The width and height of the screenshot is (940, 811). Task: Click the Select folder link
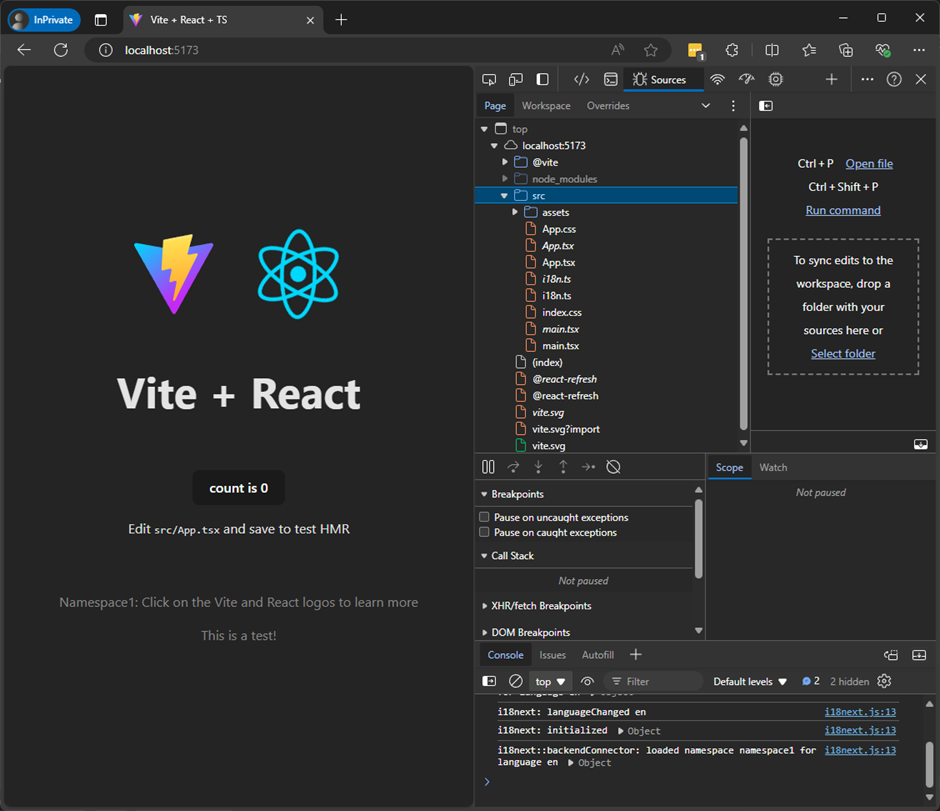[843, 354]
